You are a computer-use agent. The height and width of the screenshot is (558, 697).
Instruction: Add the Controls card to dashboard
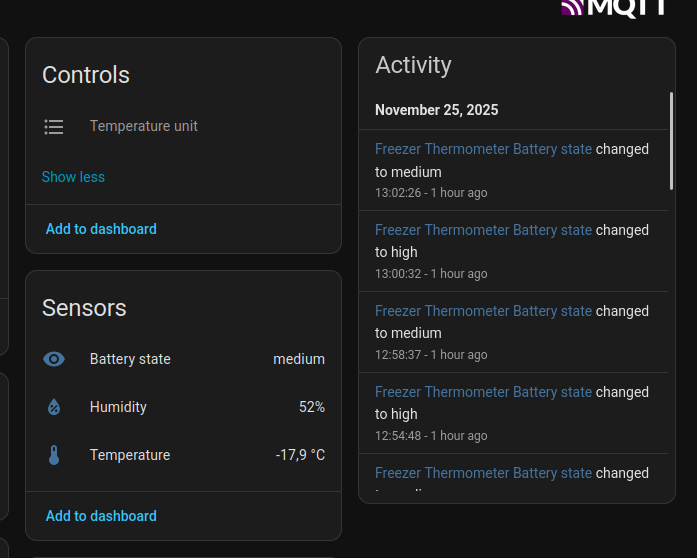pos(101,229)
